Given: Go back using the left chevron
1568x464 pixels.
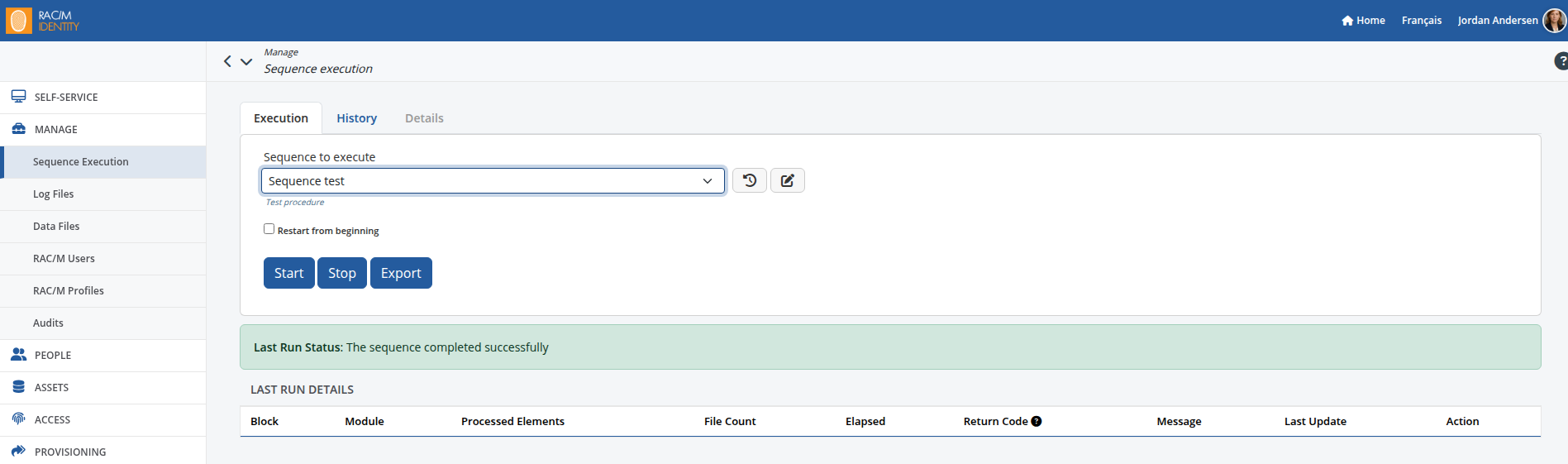Looking at the screenshot, I should click(227, 61).
